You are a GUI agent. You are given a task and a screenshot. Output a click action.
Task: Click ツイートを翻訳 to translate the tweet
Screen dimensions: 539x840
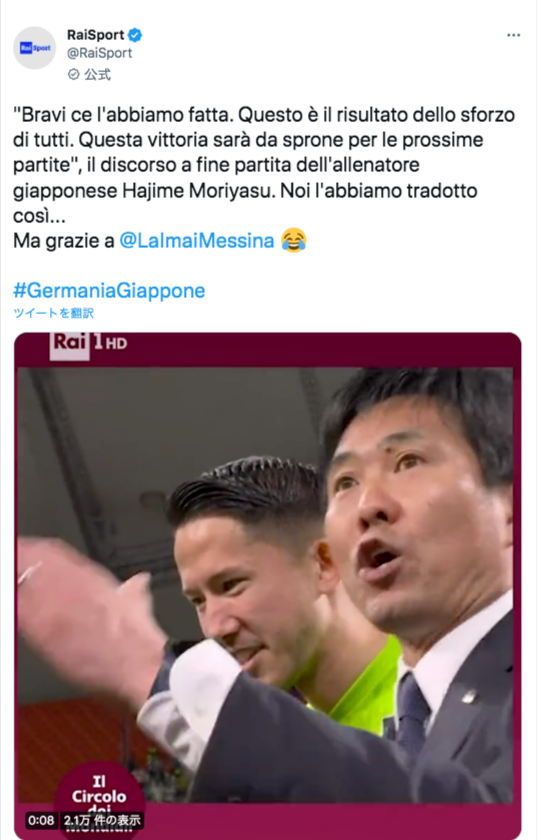(54, 313)
